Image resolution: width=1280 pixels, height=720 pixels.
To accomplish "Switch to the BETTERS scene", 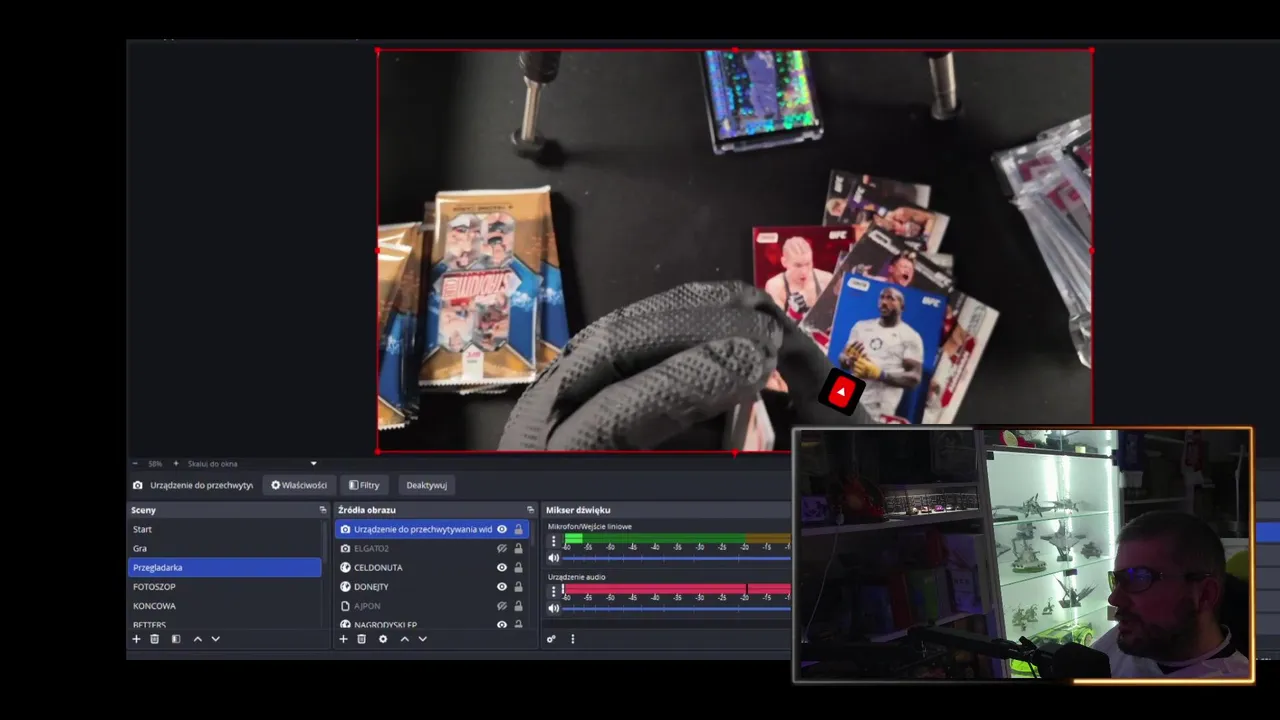I will (x=225, y=624).
